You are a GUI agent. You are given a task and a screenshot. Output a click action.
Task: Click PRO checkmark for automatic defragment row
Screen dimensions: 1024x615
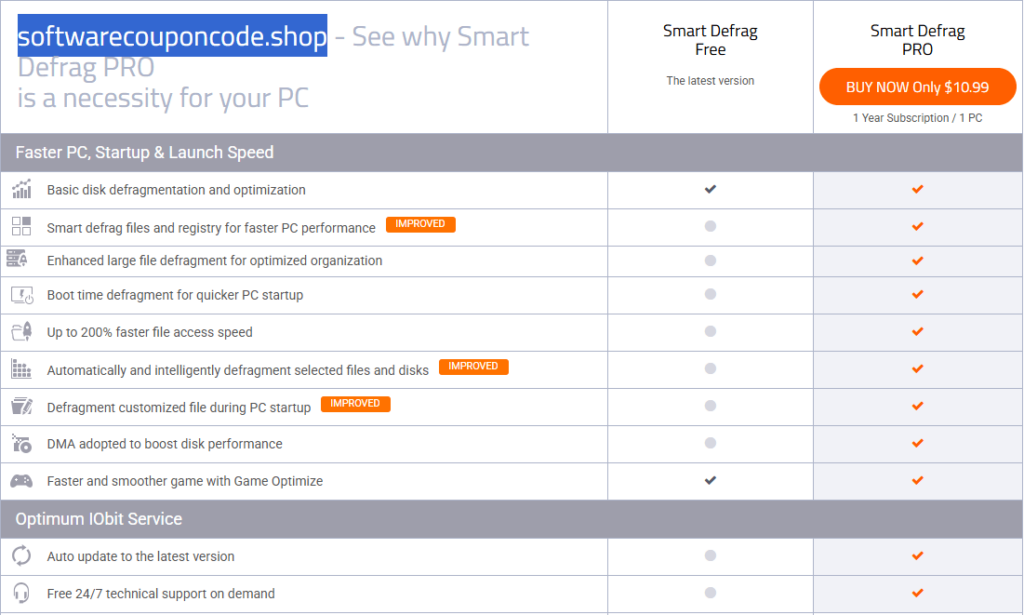click(918, 369)
